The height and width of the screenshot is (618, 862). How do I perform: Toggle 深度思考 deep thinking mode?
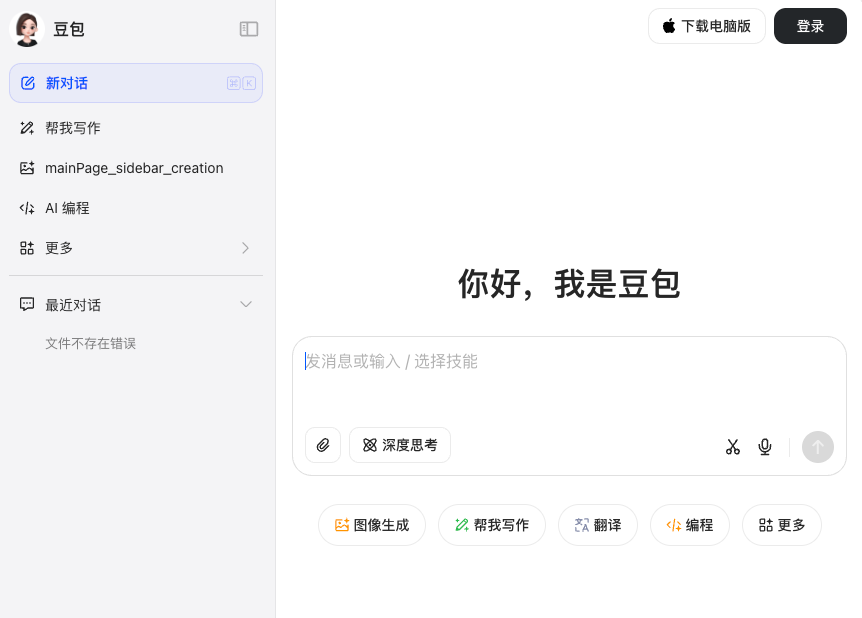click(x=400, y=445)
